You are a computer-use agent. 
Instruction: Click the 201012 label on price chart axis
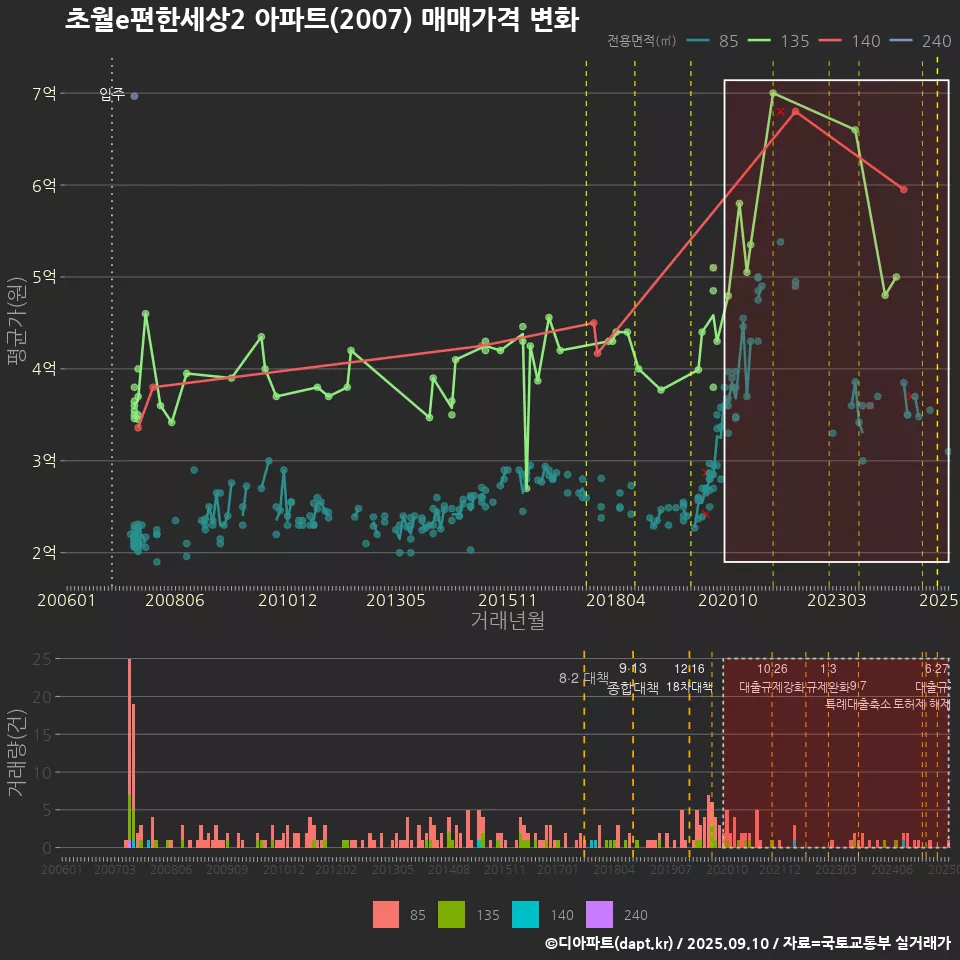click(x=287, y=600)
